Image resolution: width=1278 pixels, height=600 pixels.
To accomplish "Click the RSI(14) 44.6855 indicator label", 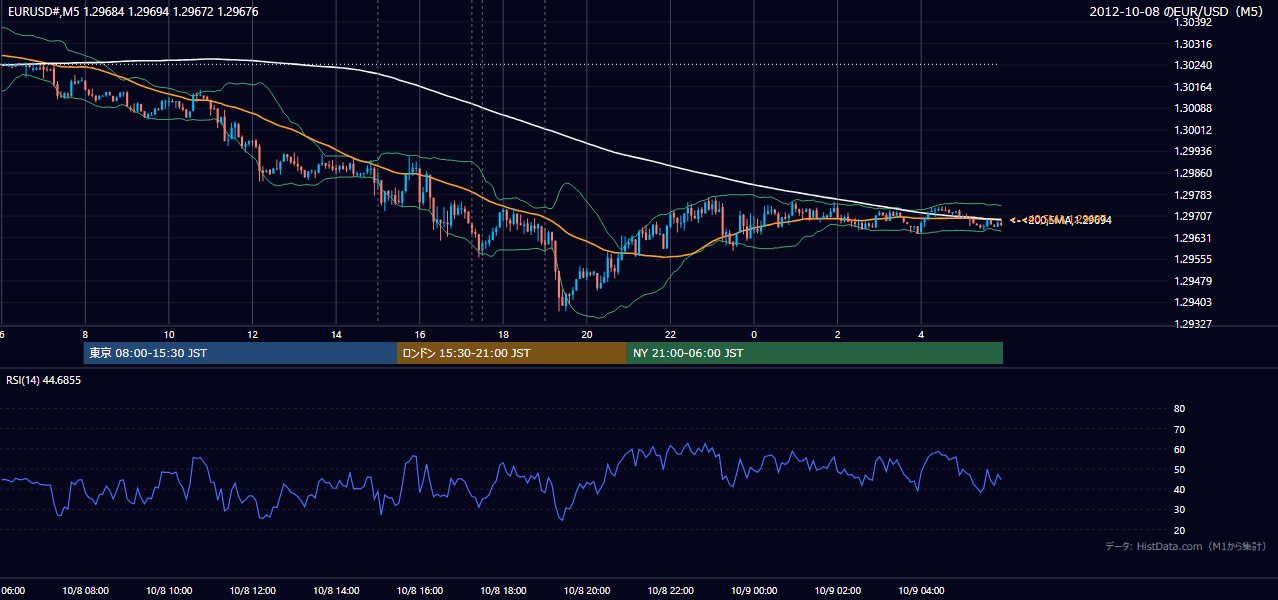I will pos(44,380).
